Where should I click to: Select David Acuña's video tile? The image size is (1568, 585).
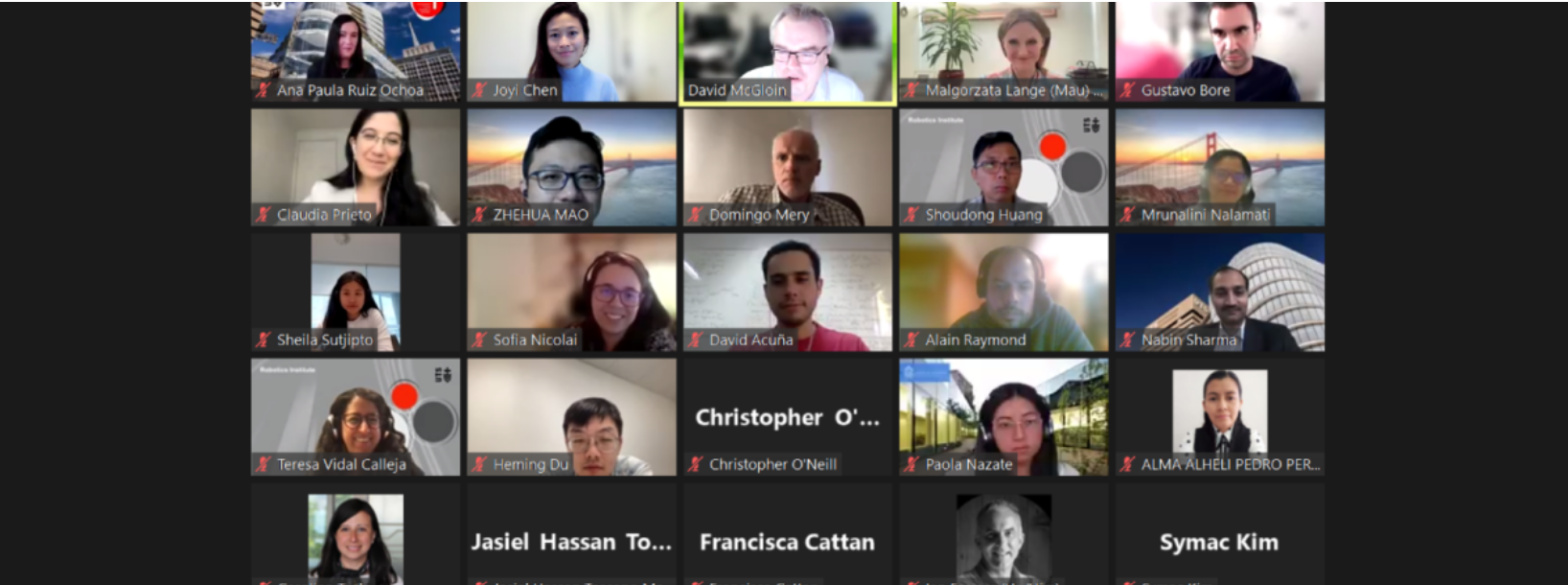click(788, 292)
